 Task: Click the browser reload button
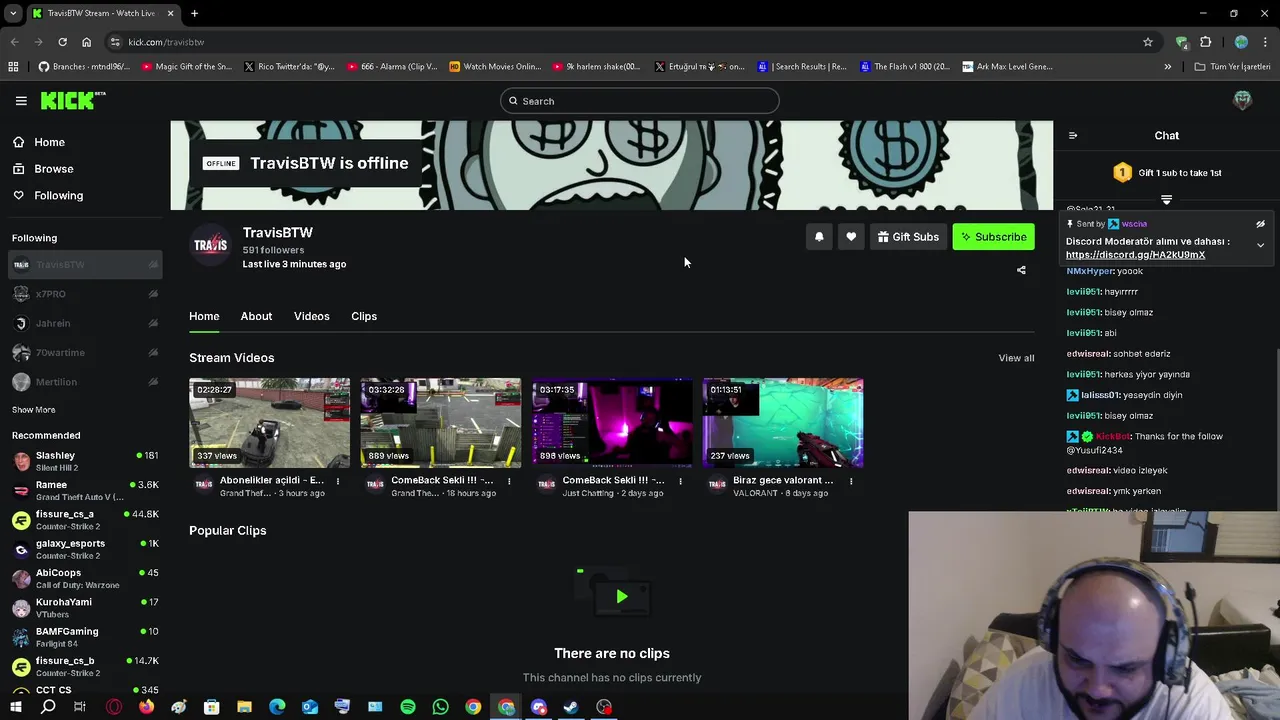[62, 42]
